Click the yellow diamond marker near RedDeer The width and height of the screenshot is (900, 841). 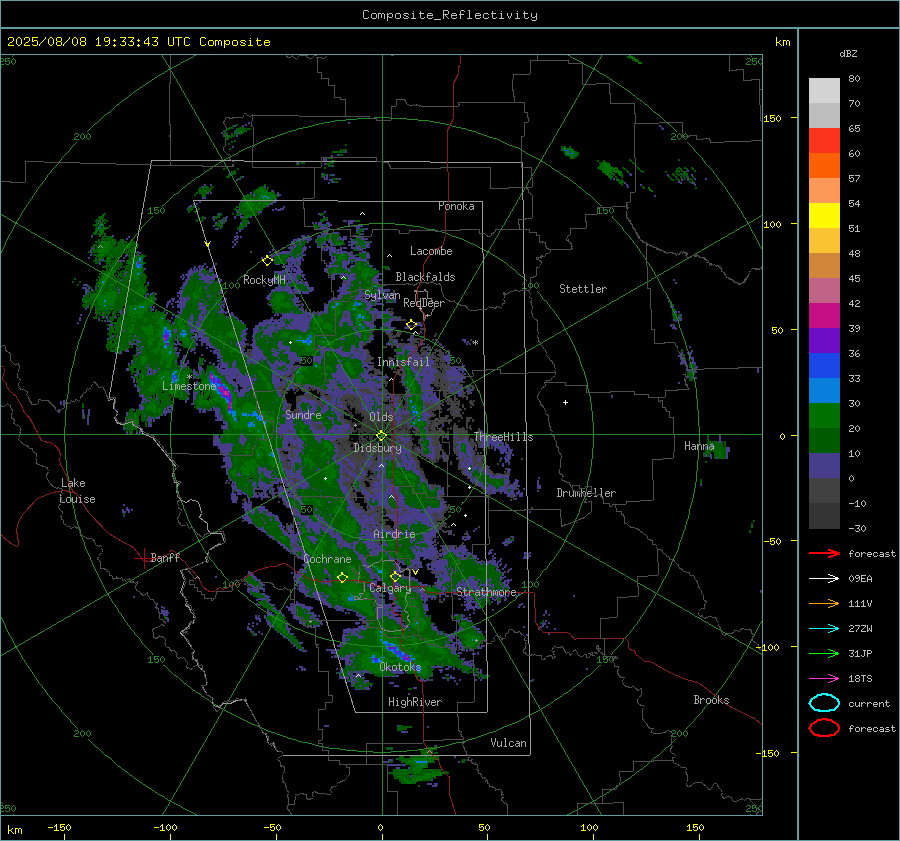(x=412, y=325)
